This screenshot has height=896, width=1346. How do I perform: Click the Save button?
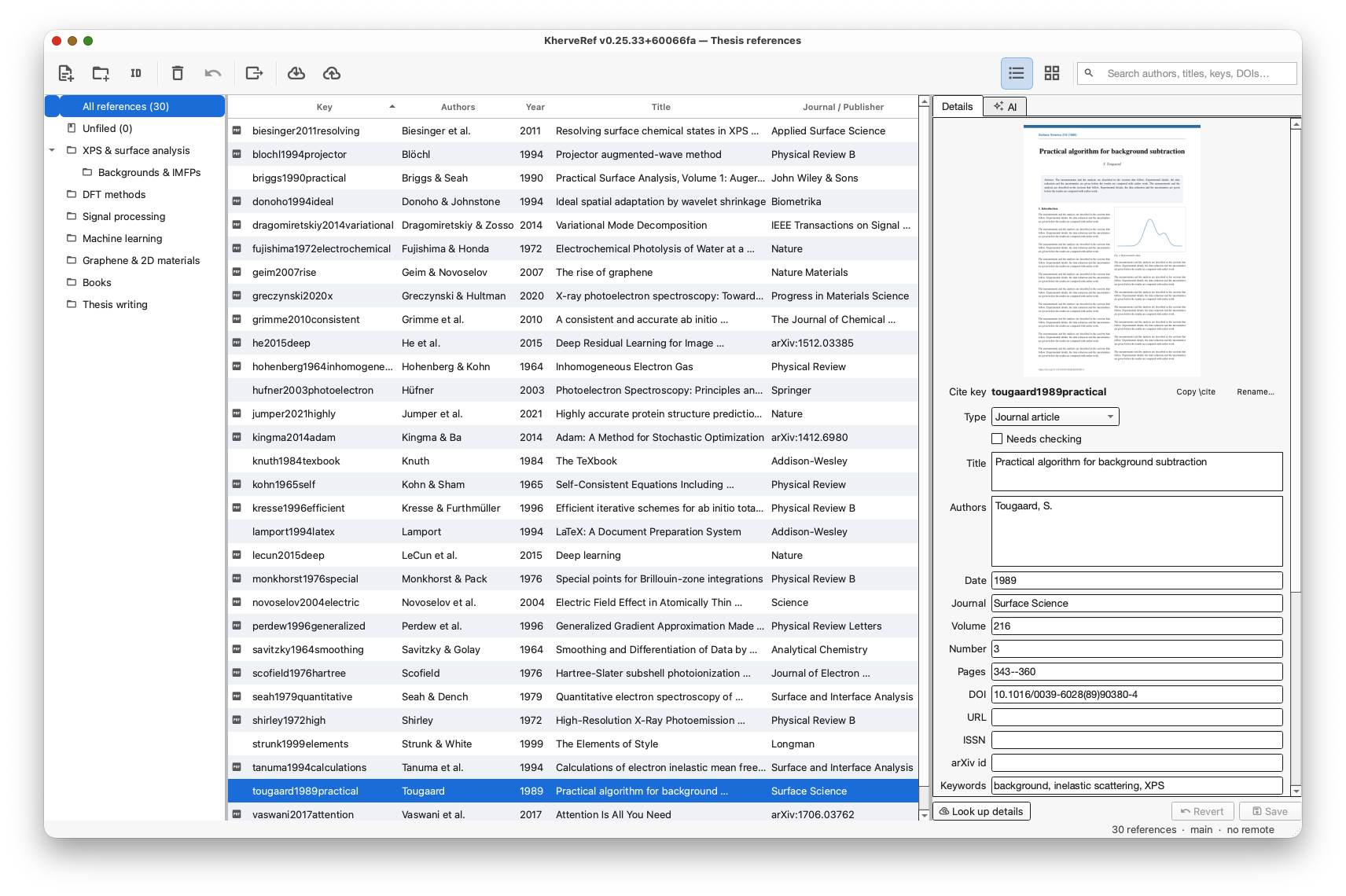[x=1269, y=811]
